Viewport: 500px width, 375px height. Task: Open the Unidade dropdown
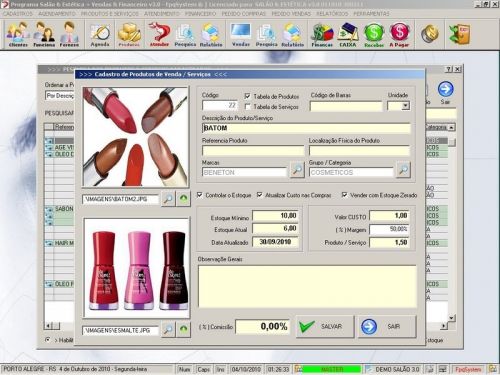405,106
